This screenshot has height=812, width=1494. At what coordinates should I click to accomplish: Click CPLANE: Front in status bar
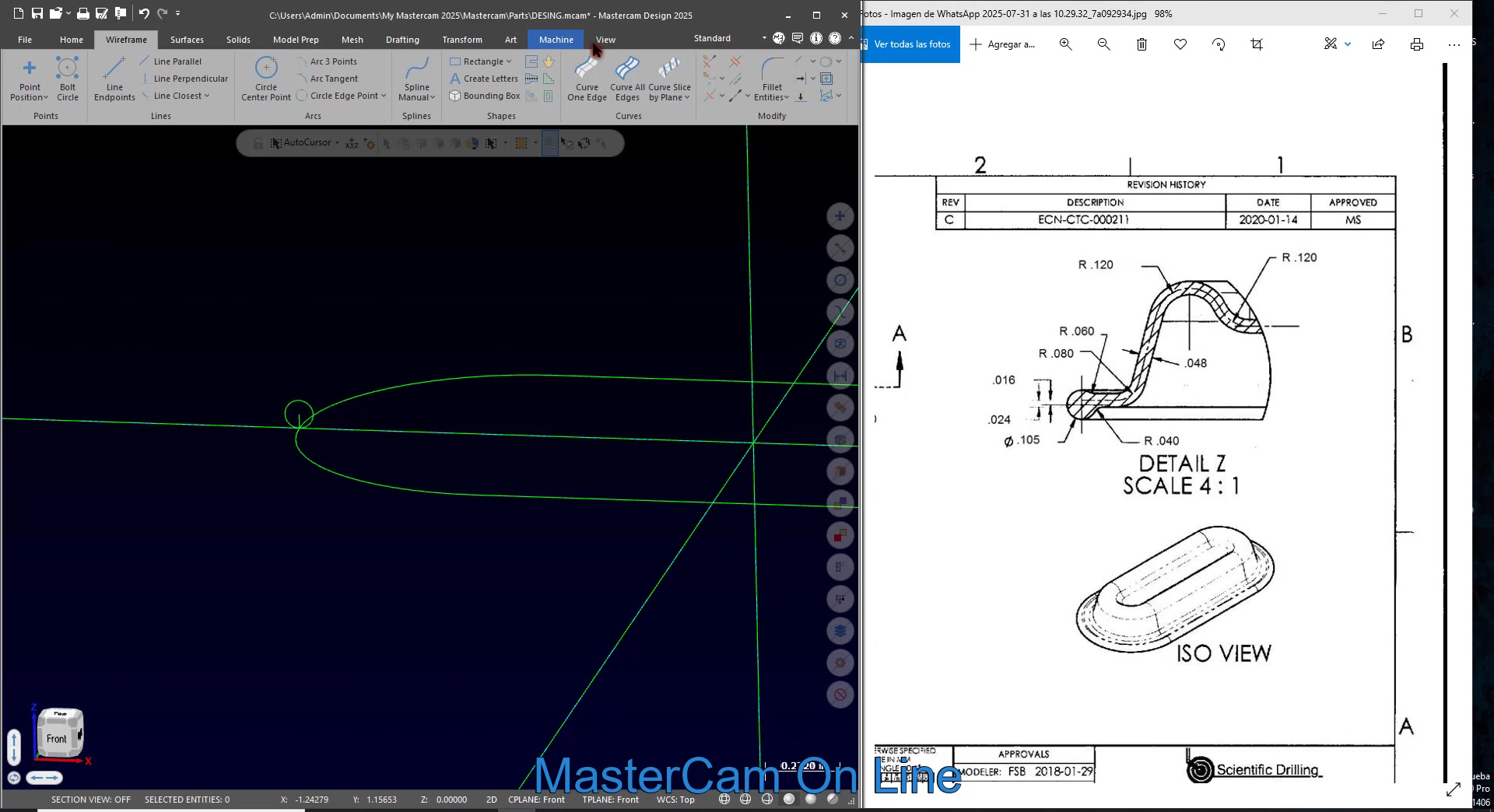(536, 800)
